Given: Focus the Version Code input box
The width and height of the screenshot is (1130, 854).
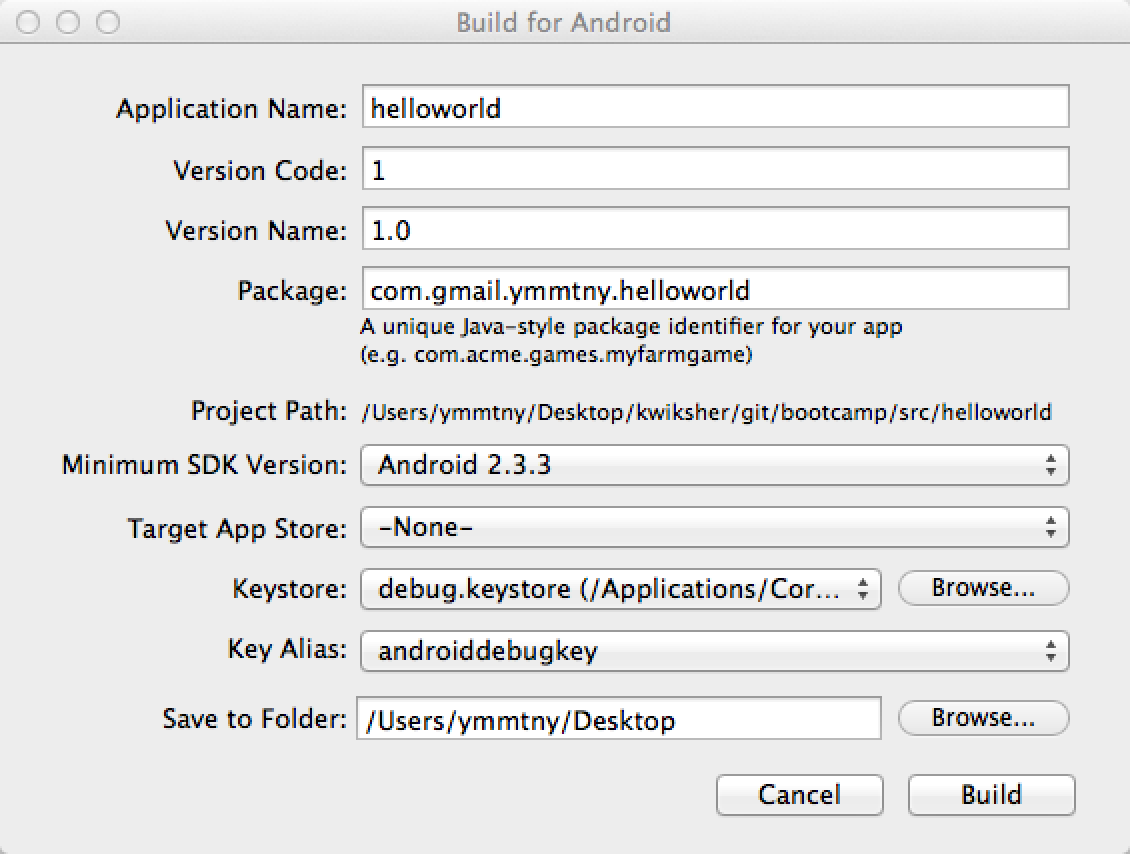Looking at the screenshot, I should coord(715,169).
